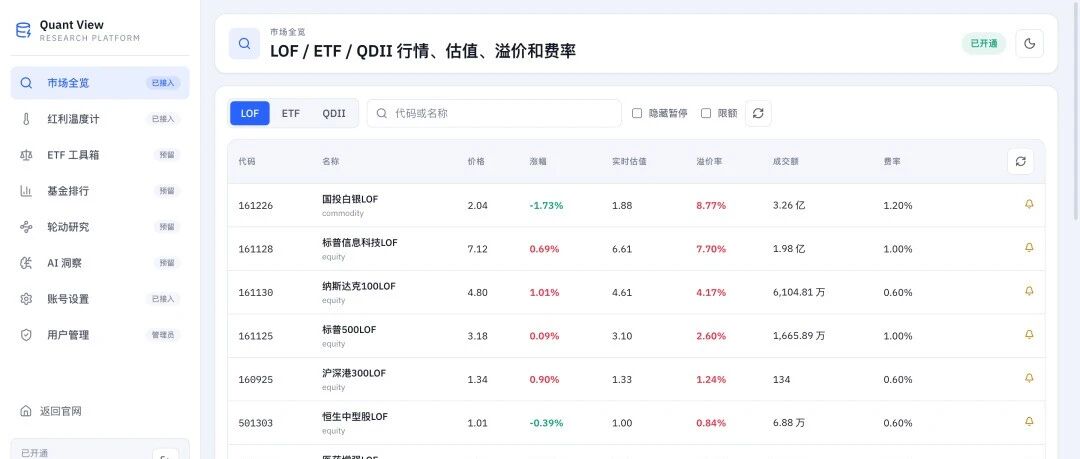Screen dimensions: 1080x459
Task: Enable the 隐藏暂停 checkbox
Action: click(x=637, y=113)
